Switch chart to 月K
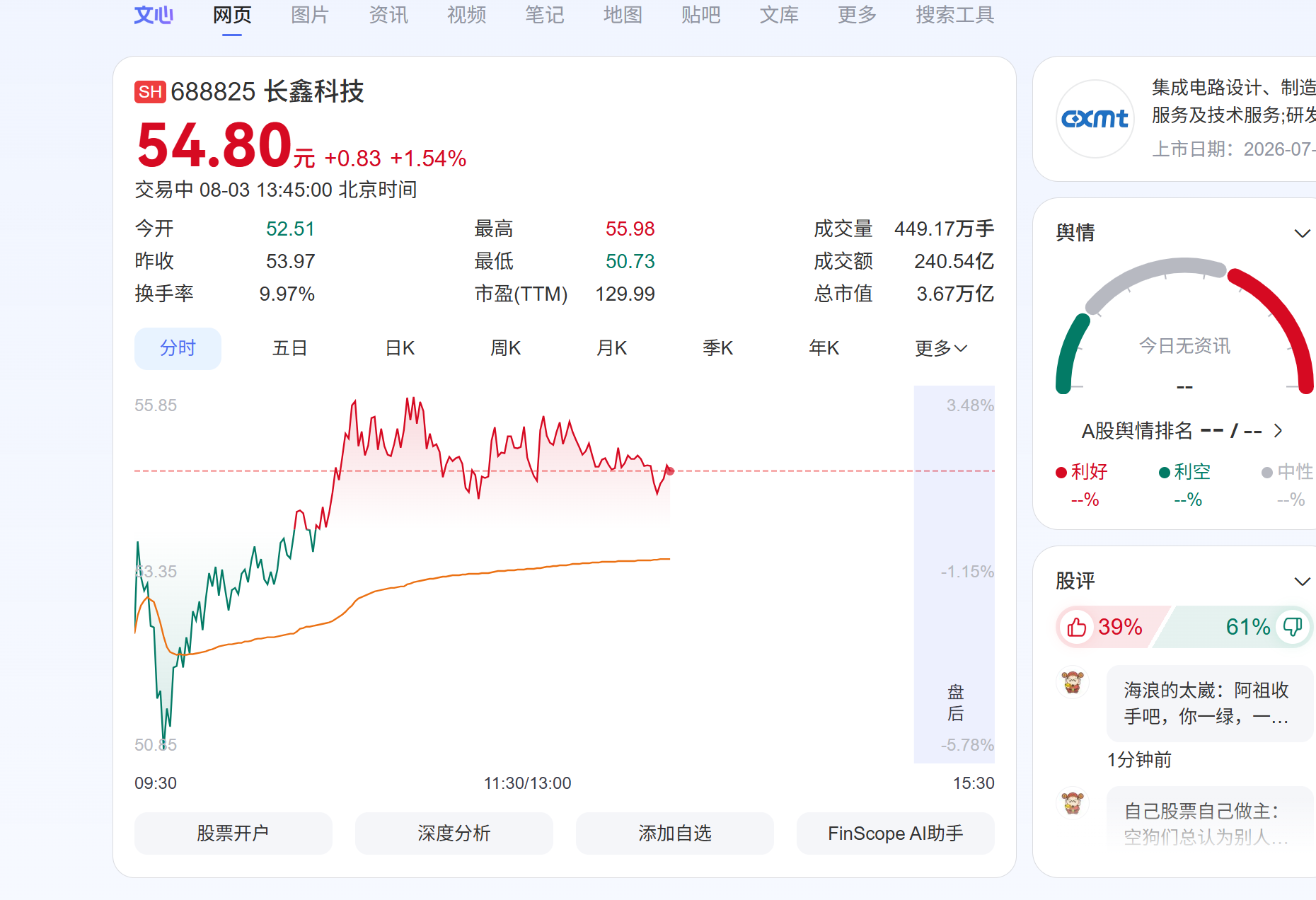 pyautogui.click(x=612, y=348)
